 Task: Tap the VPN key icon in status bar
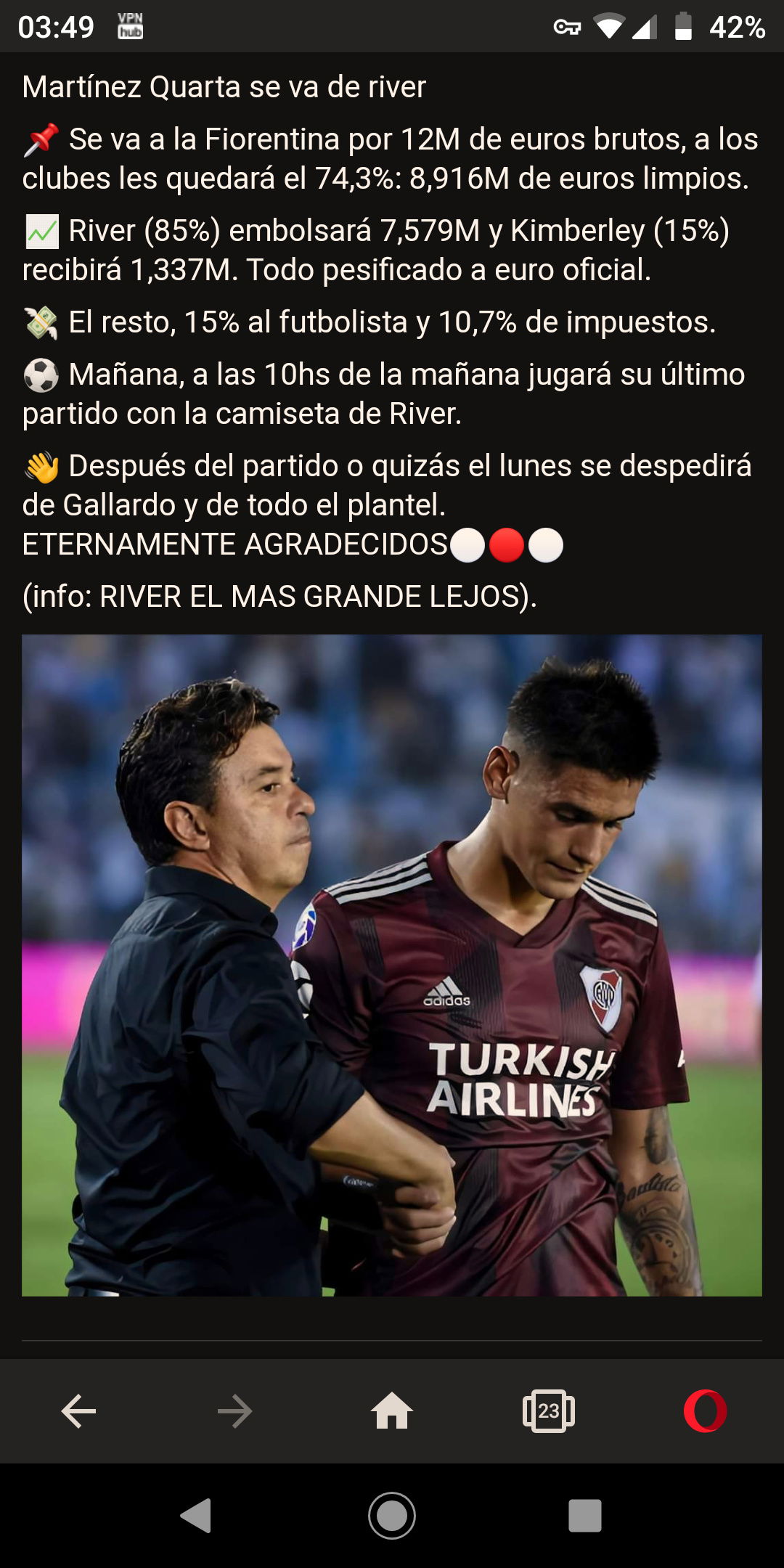click(x=567, y=28)
